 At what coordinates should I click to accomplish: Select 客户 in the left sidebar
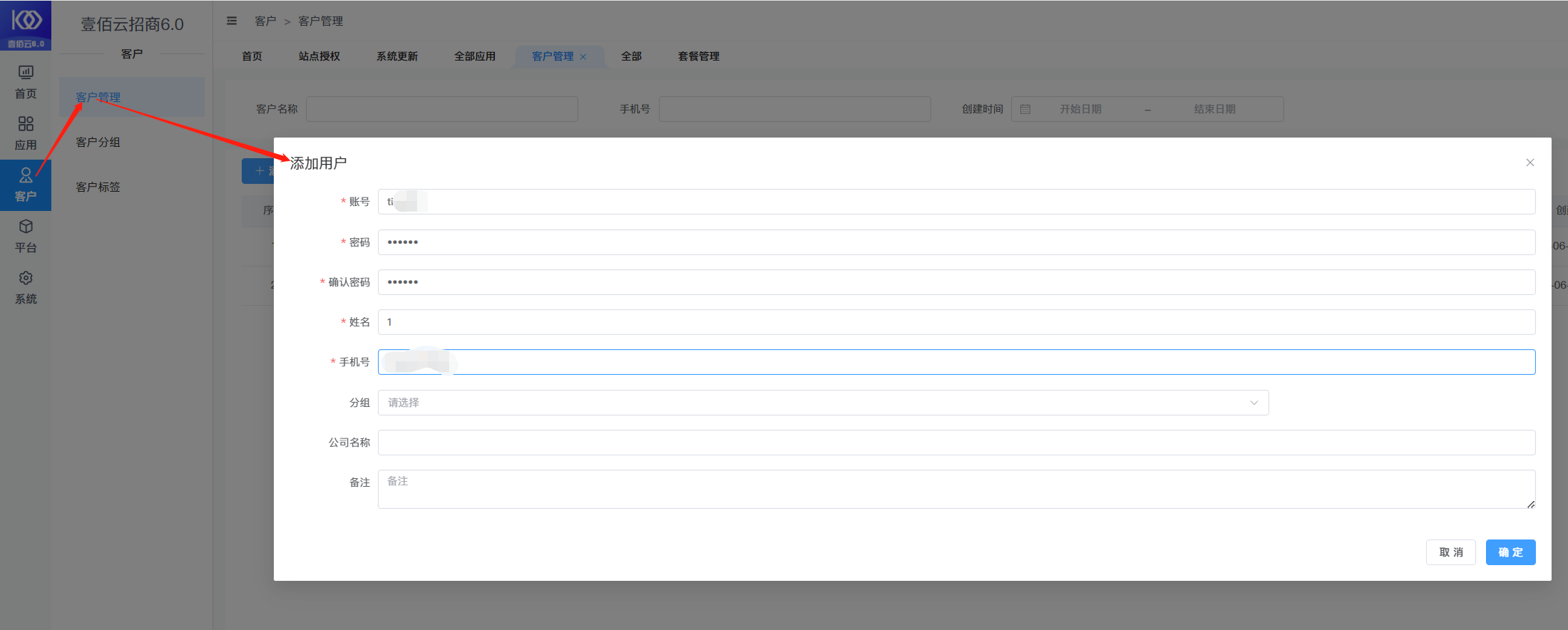click(26, 185)
